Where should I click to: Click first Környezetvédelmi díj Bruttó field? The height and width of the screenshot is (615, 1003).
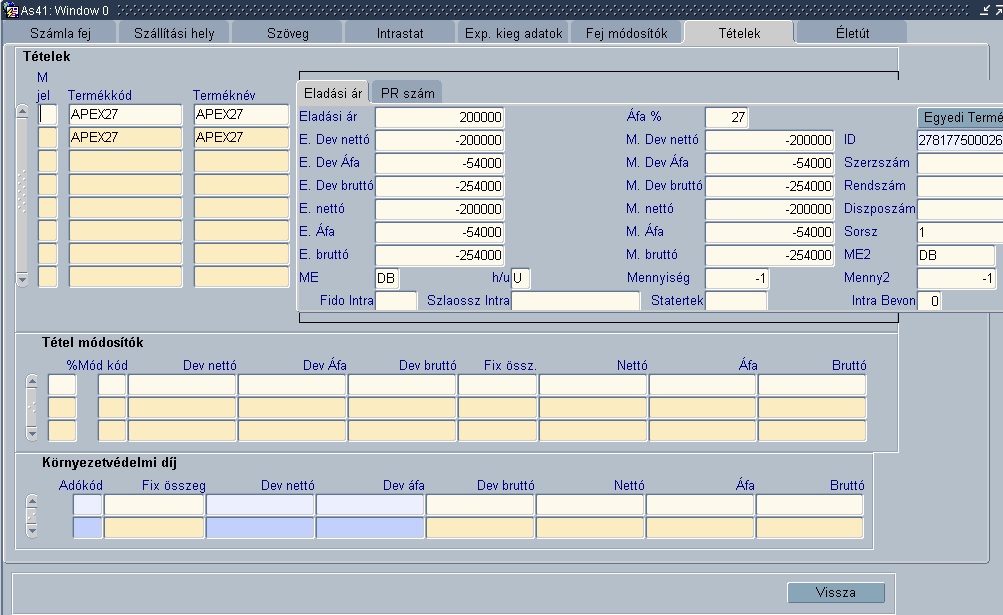click(x=810, y=505)
